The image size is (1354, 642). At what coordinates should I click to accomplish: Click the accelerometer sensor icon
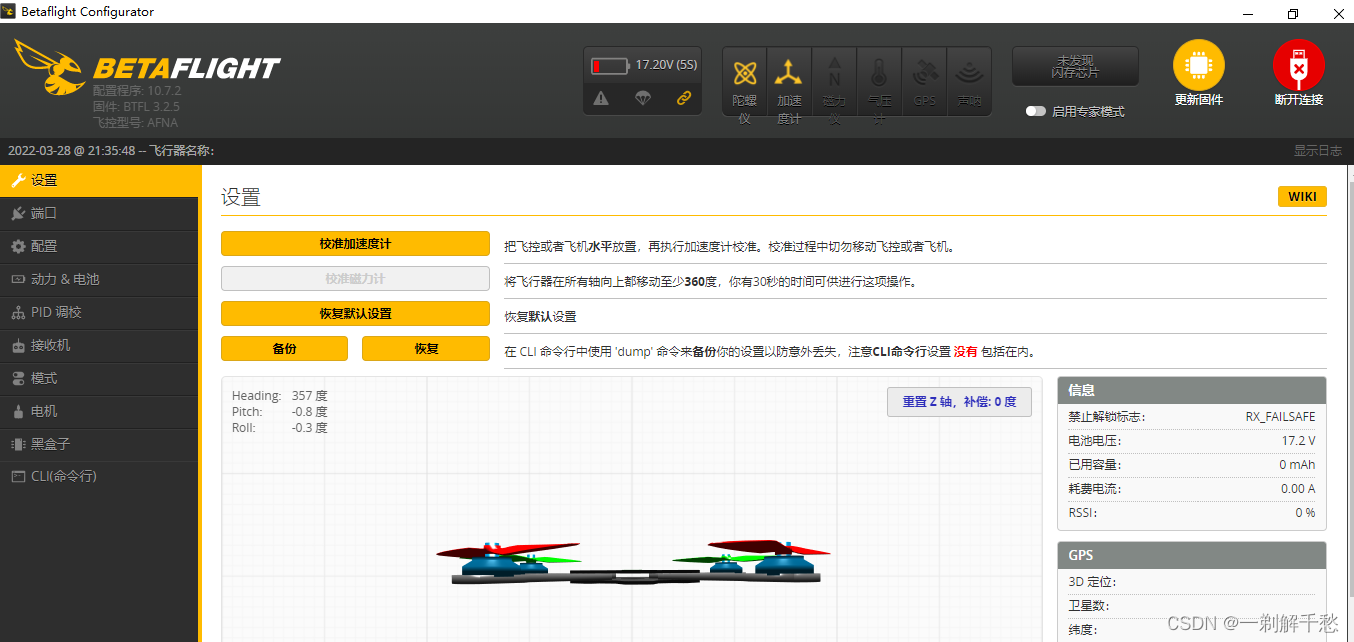tap(789, 73)
